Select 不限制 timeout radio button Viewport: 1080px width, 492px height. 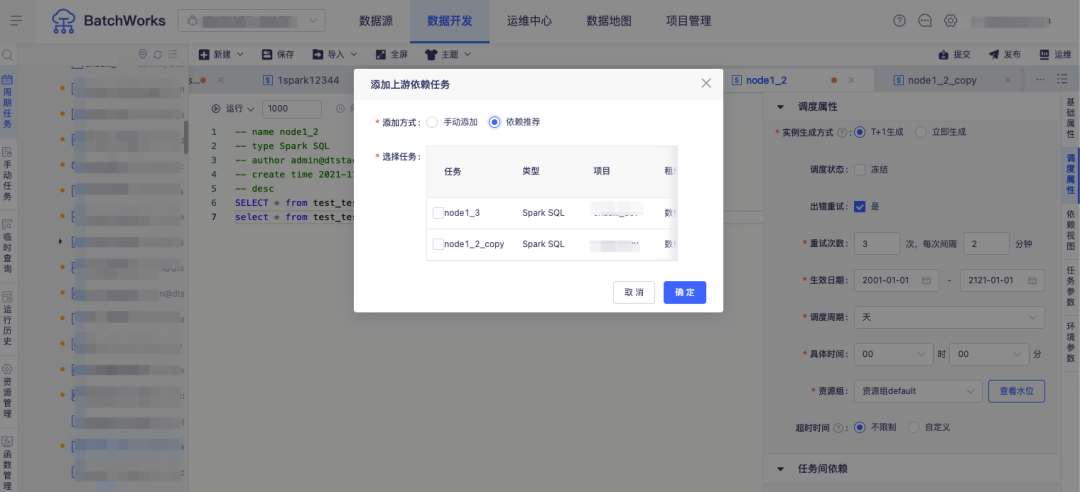pyautogui.click(x=860, y=427)
